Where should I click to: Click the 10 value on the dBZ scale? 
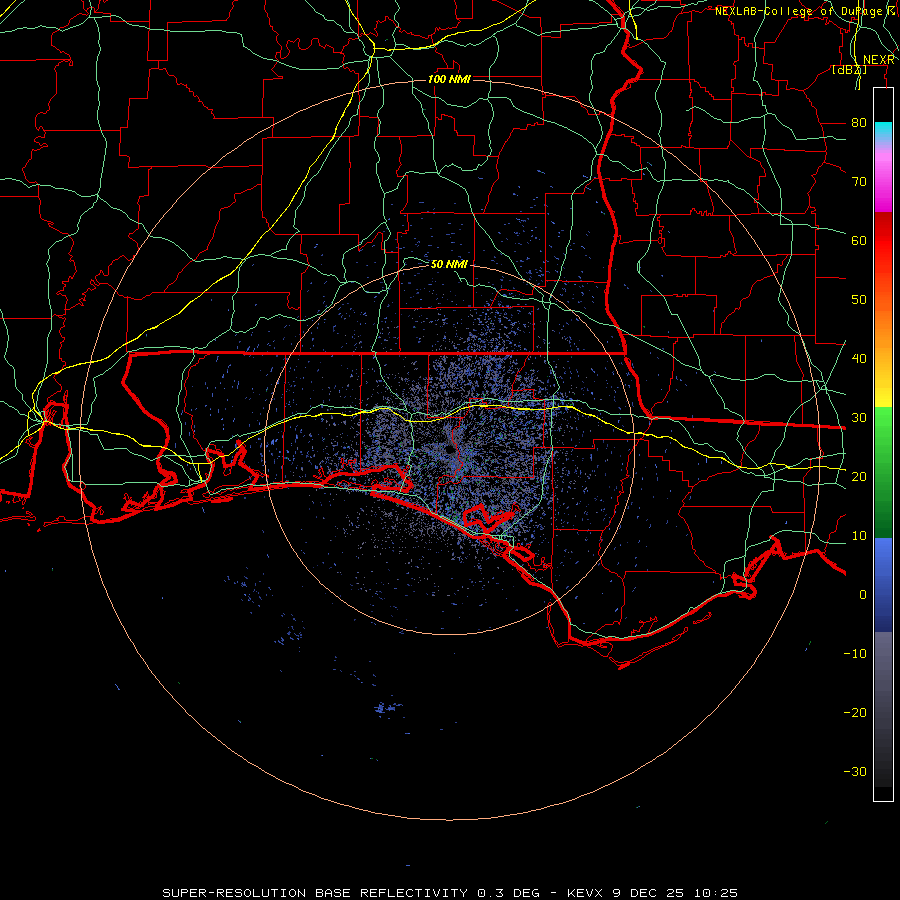pos(859,536)
